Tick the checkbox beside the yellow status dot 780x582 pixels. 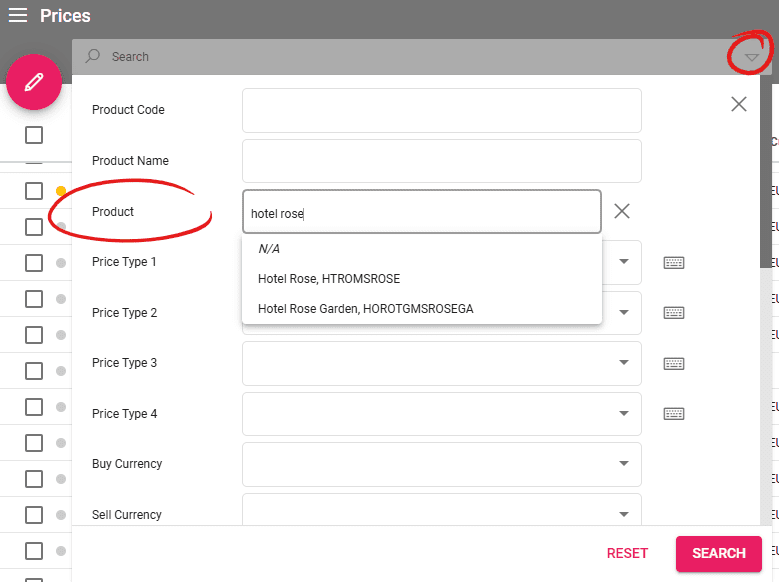click(x=34, y=191)
